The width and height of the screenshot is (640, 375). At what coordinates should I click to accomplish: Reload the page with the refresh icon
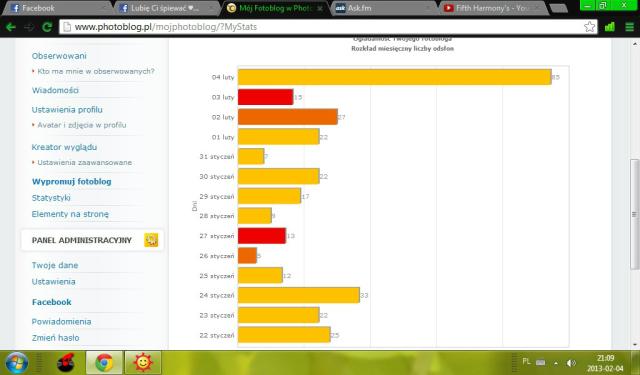pyautogui.click(x=47, y=27)
